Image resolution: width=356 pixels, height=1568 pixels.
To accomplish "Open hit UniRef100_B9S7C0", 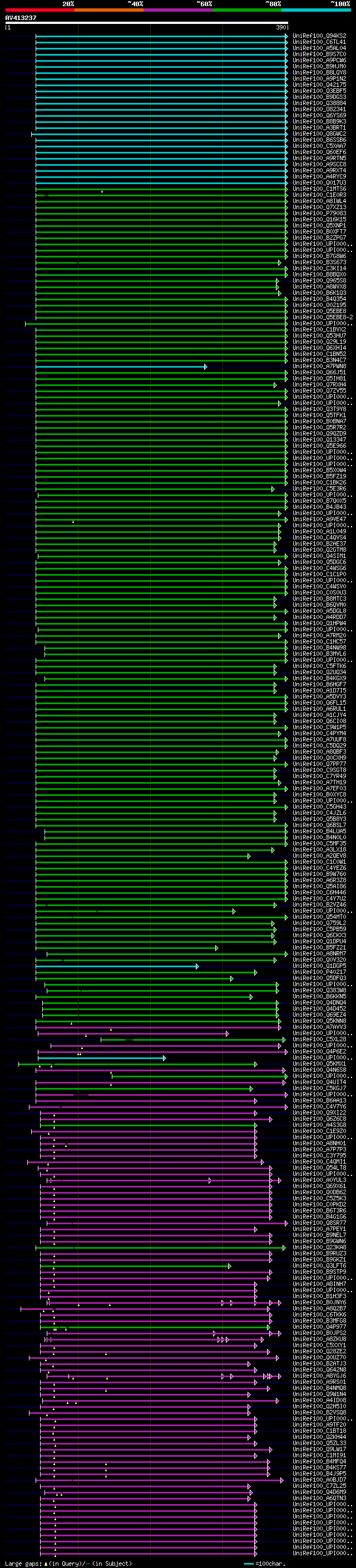I will 319,54.
